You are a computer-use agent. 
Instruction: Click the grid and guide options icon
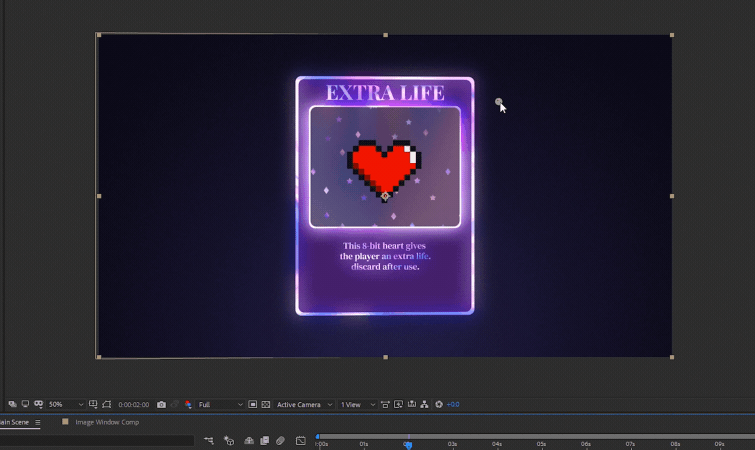[93, 405]
